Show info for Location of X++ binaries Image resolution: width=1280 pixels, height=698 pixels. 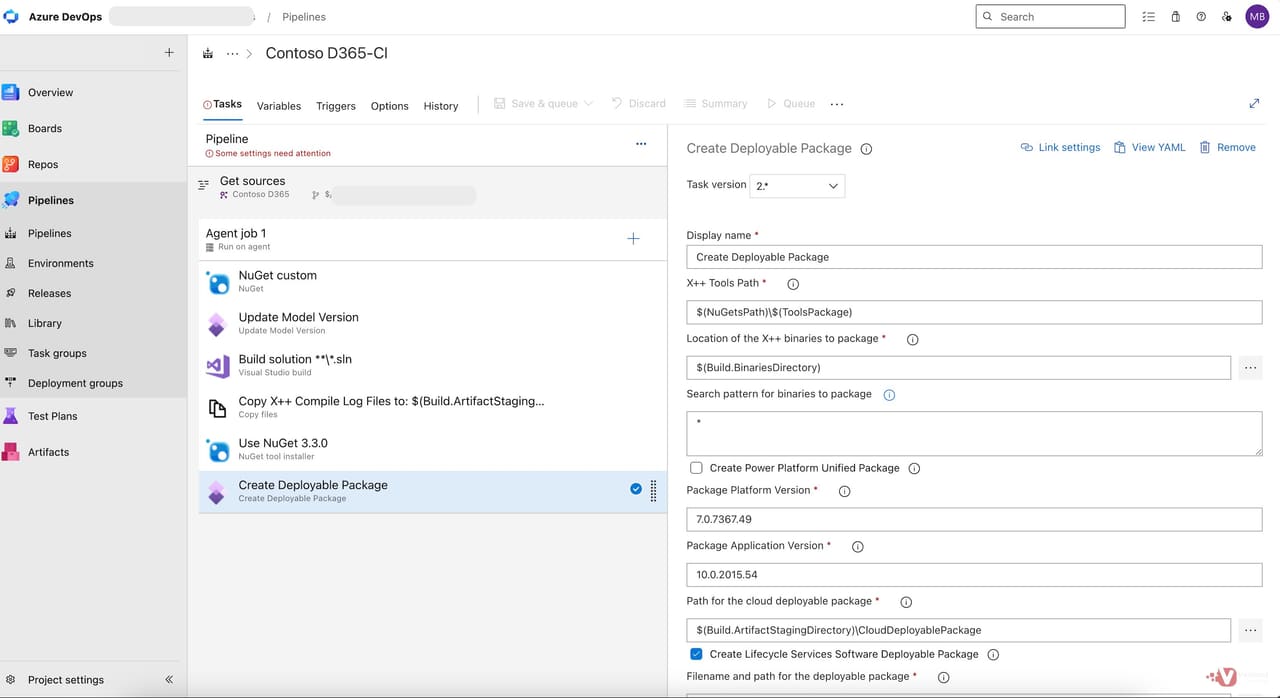pos(912,340)
